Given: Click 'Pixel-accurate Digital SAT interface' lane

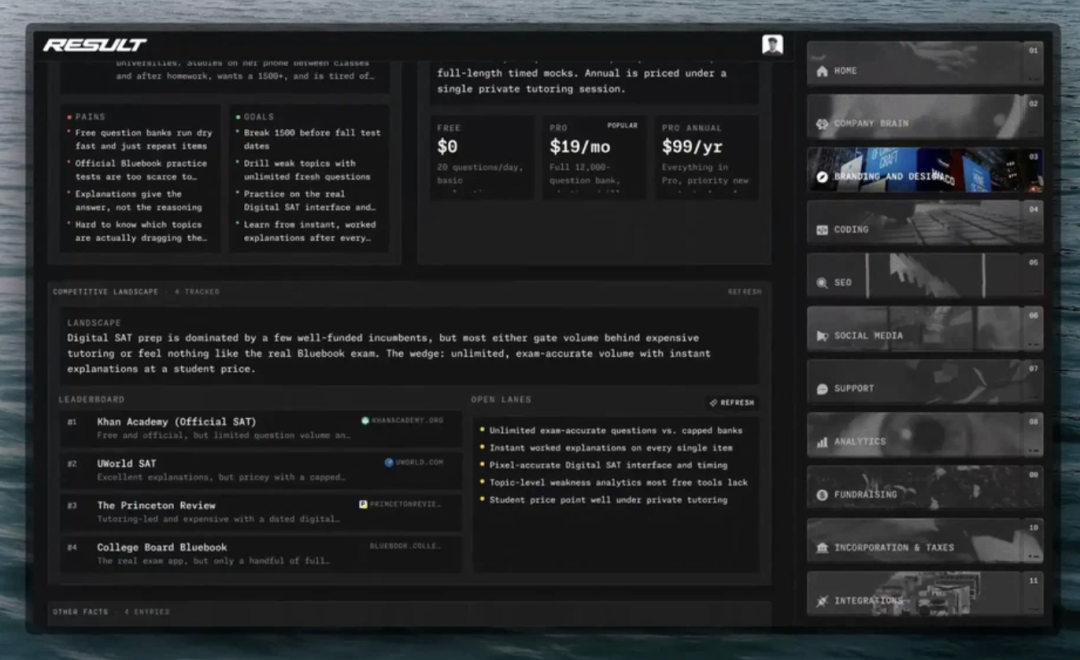Looking at the screenshot, I should coord(604,466).
